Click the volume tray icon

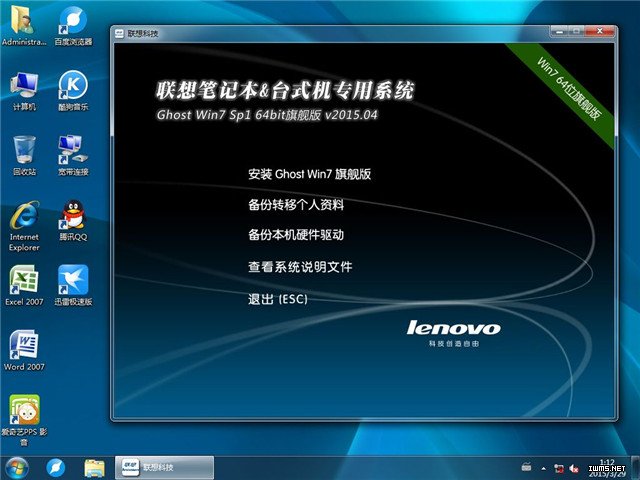(574, 468)
